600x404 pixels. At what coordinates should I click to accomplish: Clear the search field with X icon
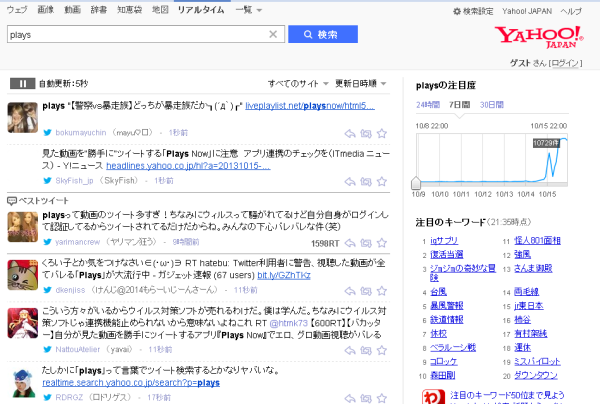[x=273, y=34]
